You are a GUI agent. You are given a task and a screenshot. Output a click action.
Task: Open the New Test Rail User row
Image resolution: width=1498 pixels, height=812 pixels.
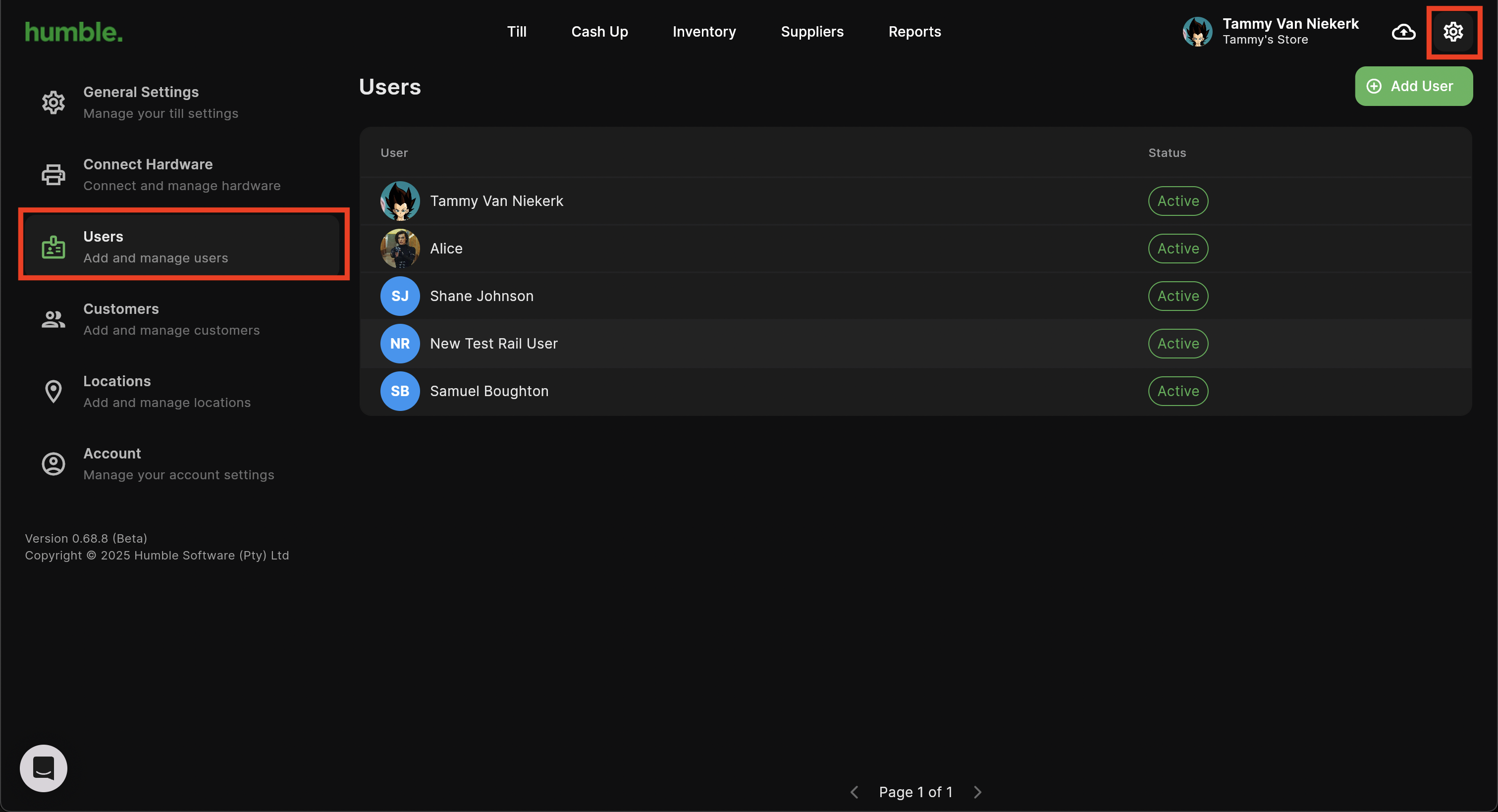point(915,344)
